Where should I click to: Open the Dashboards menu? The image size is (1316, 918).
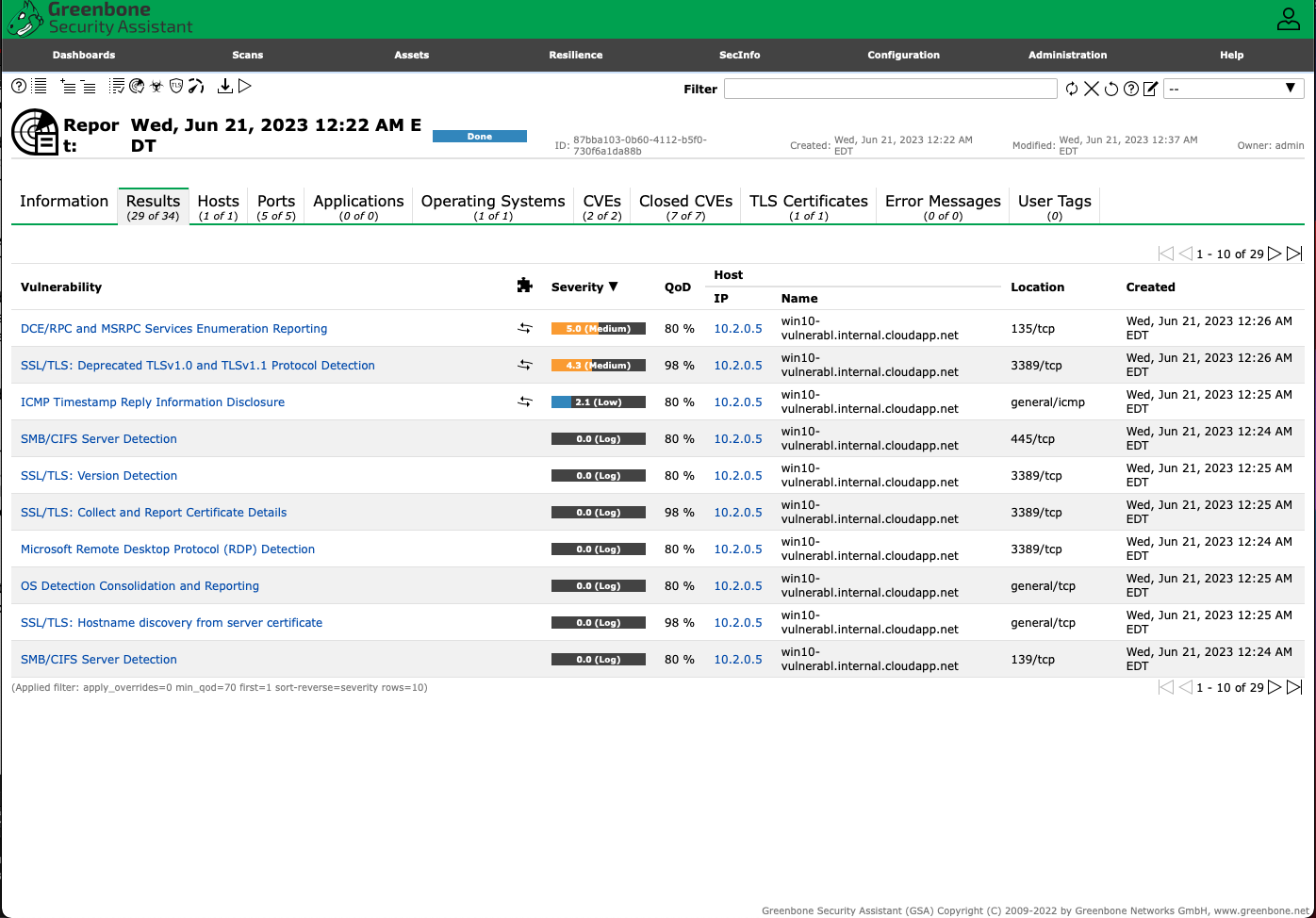point(84,55)
